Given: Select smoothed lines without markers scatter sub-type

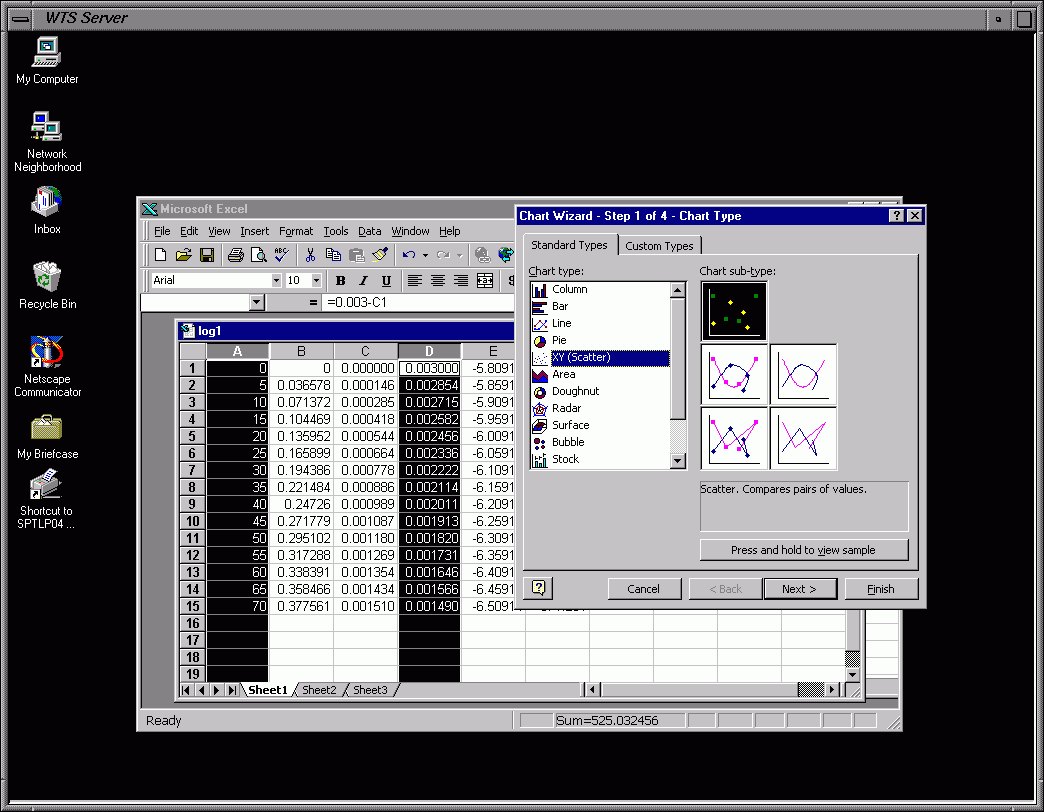Looking at the screenshot, I should pos(804,374).
